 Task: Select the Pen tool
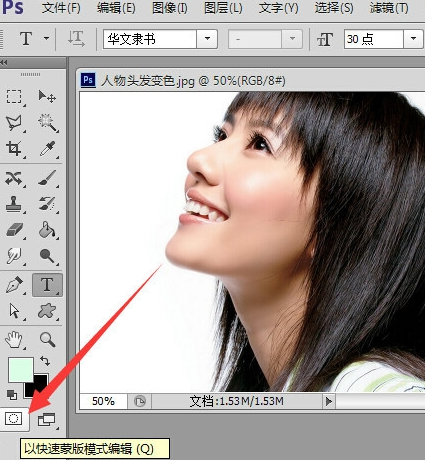(x=14, y=285)
